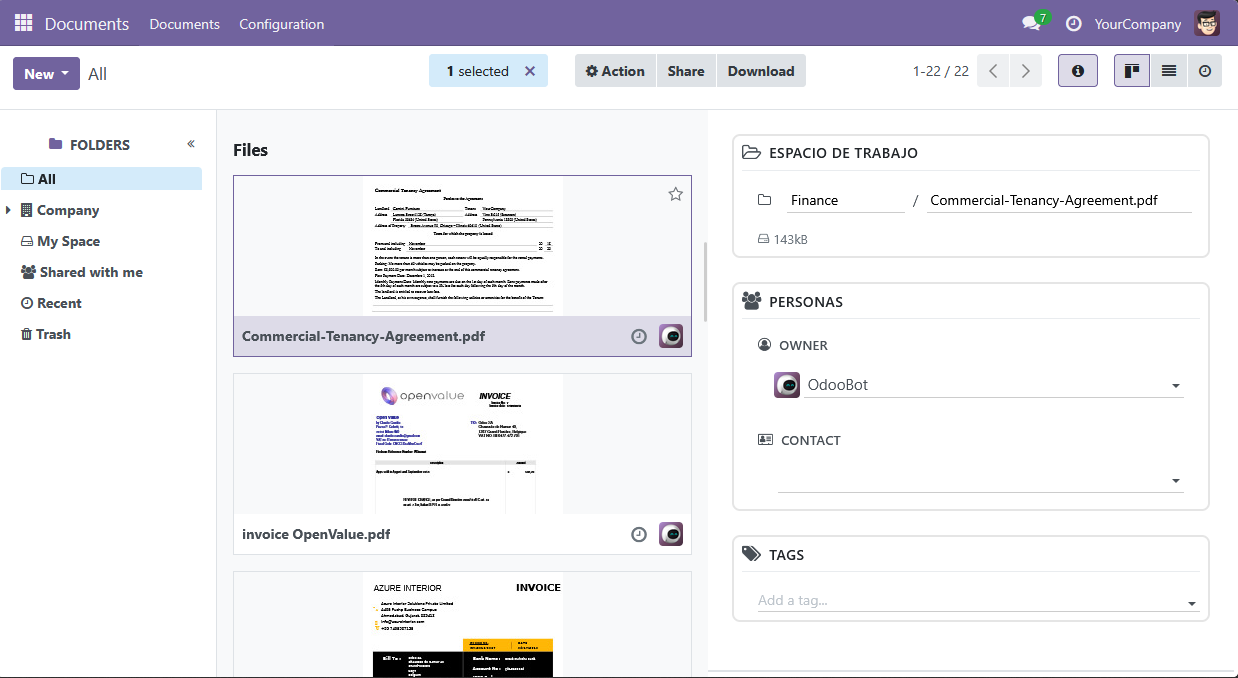1238x678 pixels.
Task: Switch to activity view
Action: click(x=1204, y=71)
